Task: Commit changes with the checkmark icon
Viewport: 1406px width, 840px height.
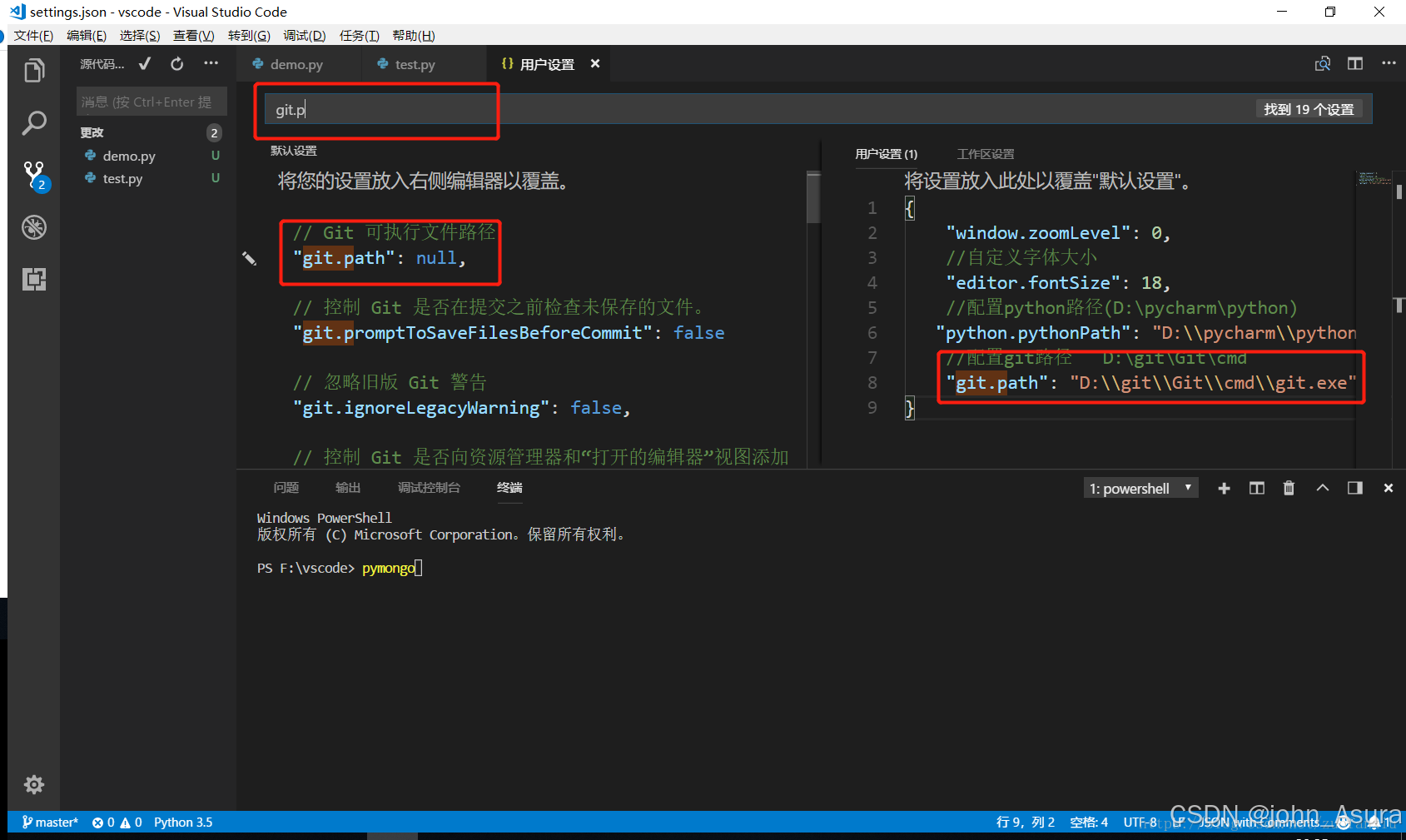Action: point(145,64)
